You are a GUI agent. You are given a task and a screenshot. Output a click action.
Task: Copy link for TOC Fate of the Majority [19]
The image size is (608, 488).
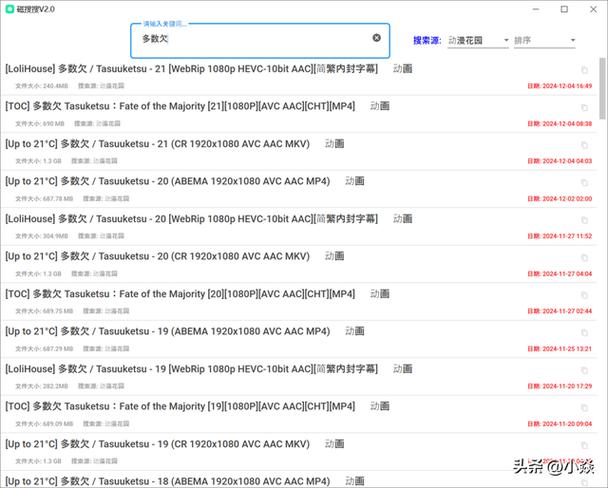(584, 408)
